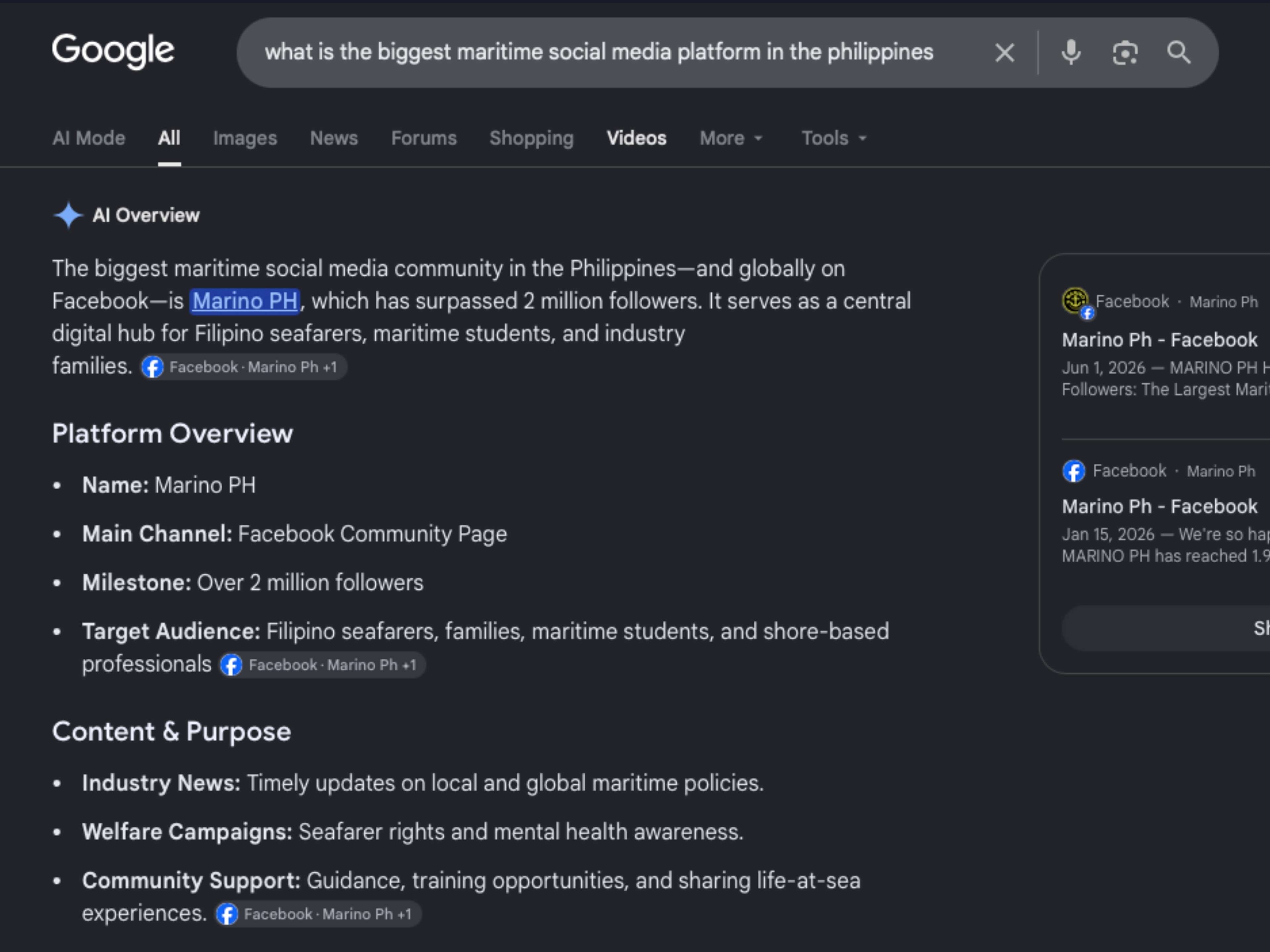Screen dimensions: 1270x952
Task: Open source chip after 'professionals'
Action: [323, 665]
